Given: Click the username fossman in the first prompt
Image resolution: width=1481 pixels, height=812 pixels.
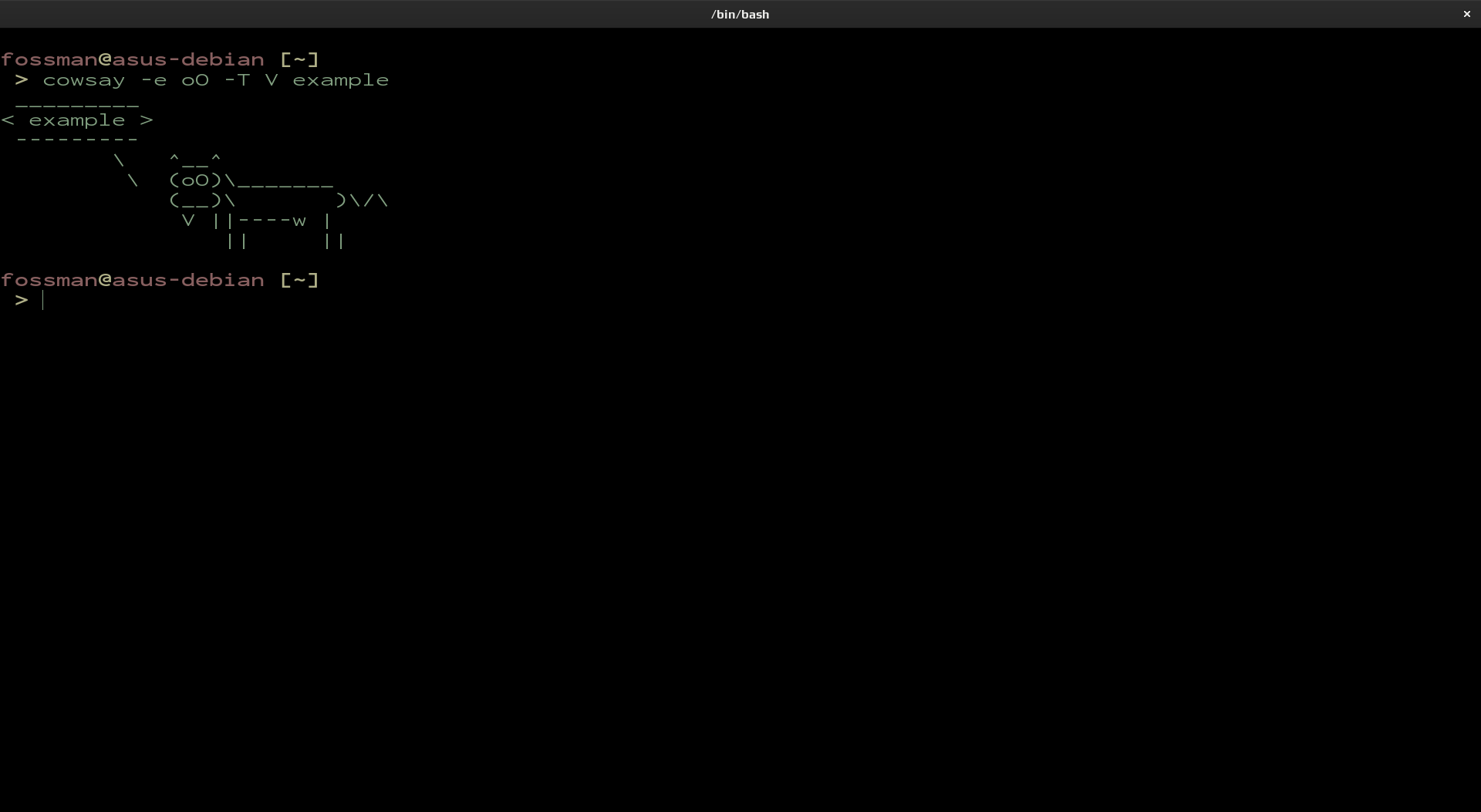Looking at the screenshot, I should tap(49, 60).
